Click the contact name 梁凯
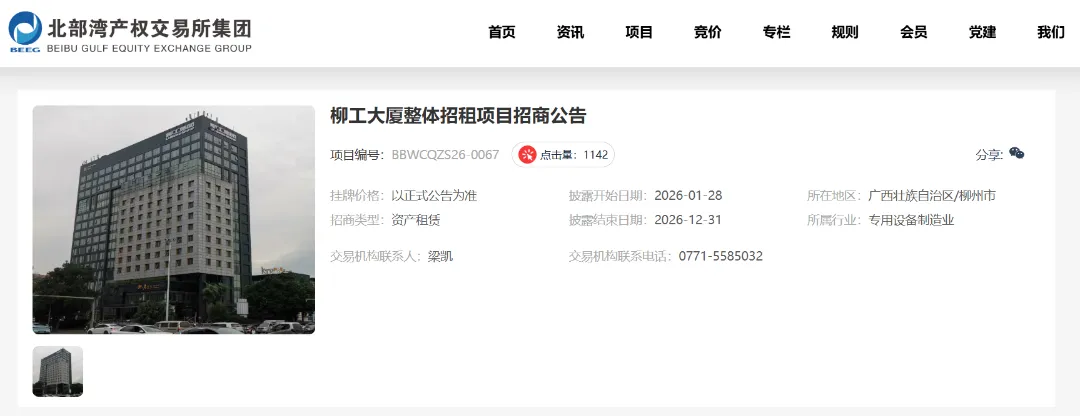1080x416 pixels. pyautogui.click(x=440, y=257)
